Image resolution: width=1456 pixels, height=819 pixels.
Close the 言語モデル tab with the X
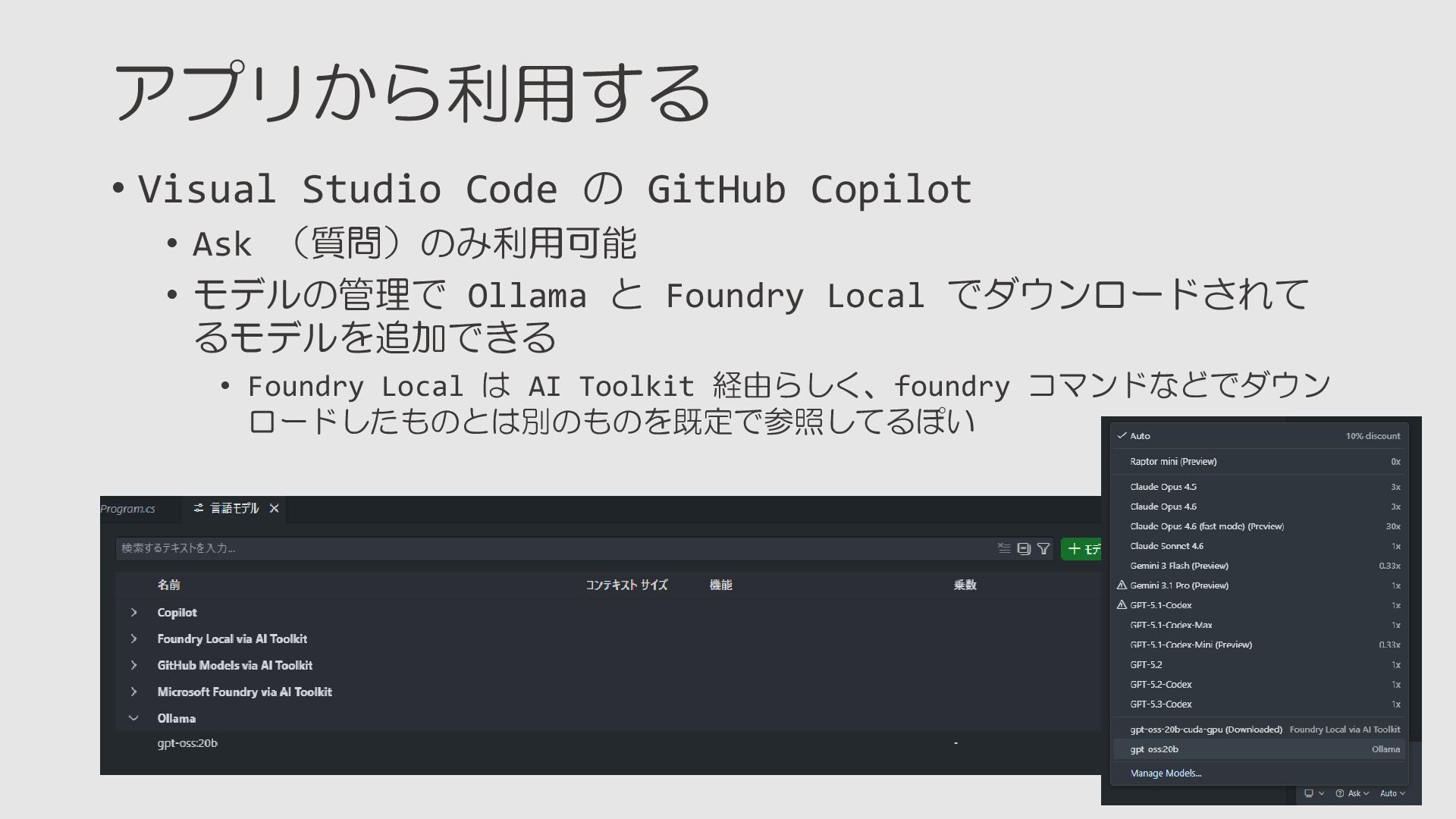coord(275,508)
